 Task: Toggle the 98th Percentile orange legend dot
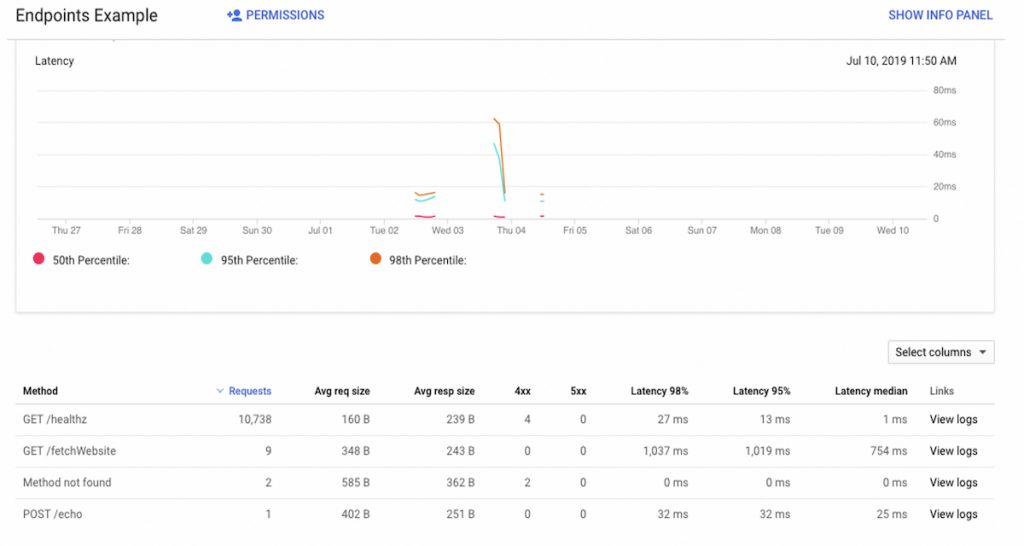(375, 259)
